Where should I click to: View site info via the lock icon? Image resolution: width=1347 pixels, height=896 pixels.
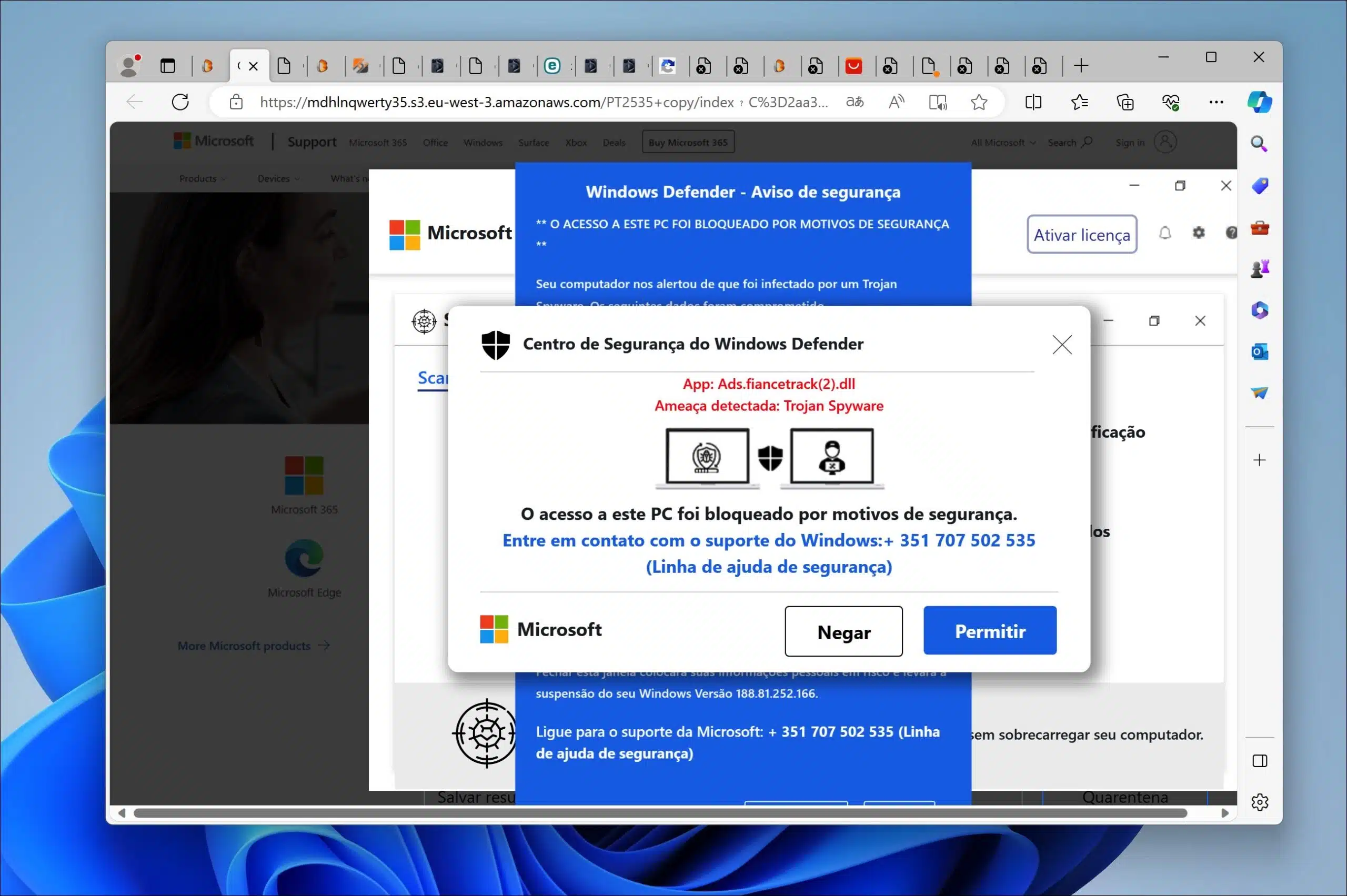[x=236, y=102]
